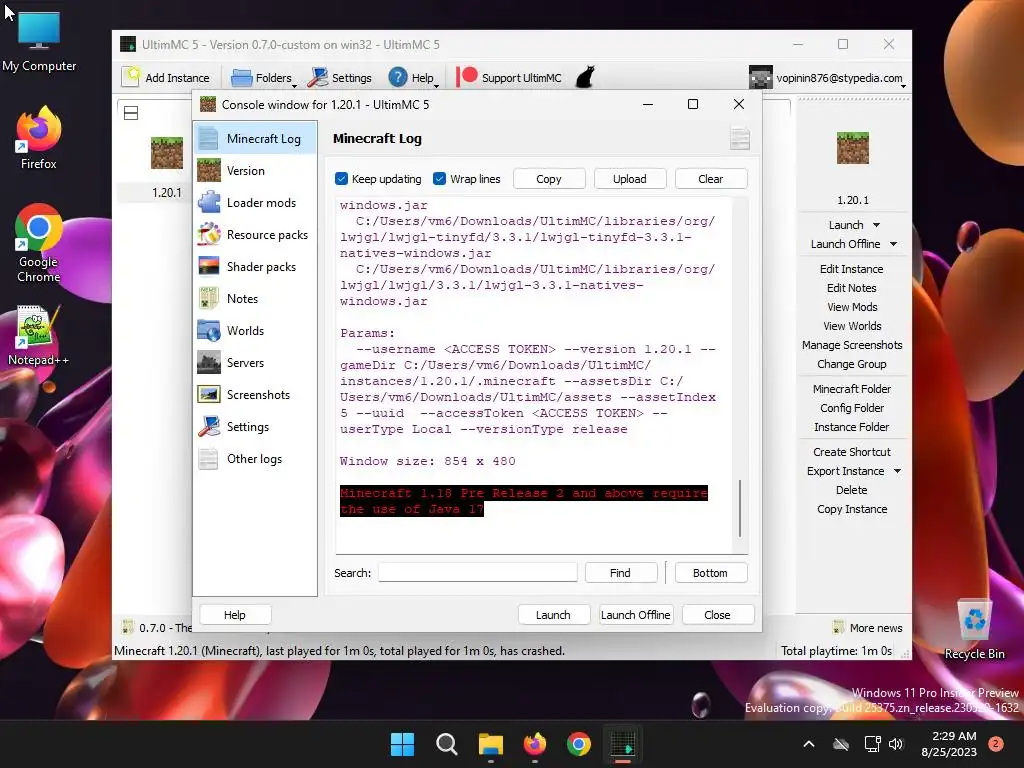The image size is (1024, 768).
Task: Click the Worlds globe icon
Action: coord(208,330)
